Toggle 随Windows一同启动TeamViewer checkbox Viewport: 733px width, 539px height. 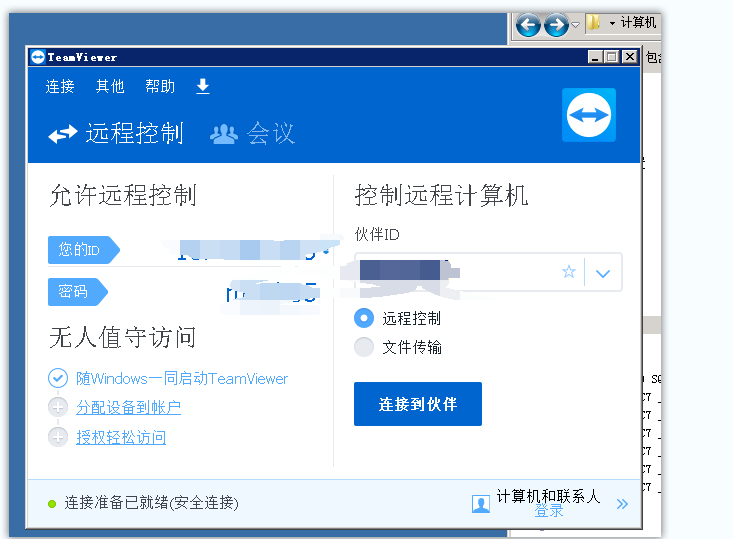pyautogui.click(x=58, y=378)
